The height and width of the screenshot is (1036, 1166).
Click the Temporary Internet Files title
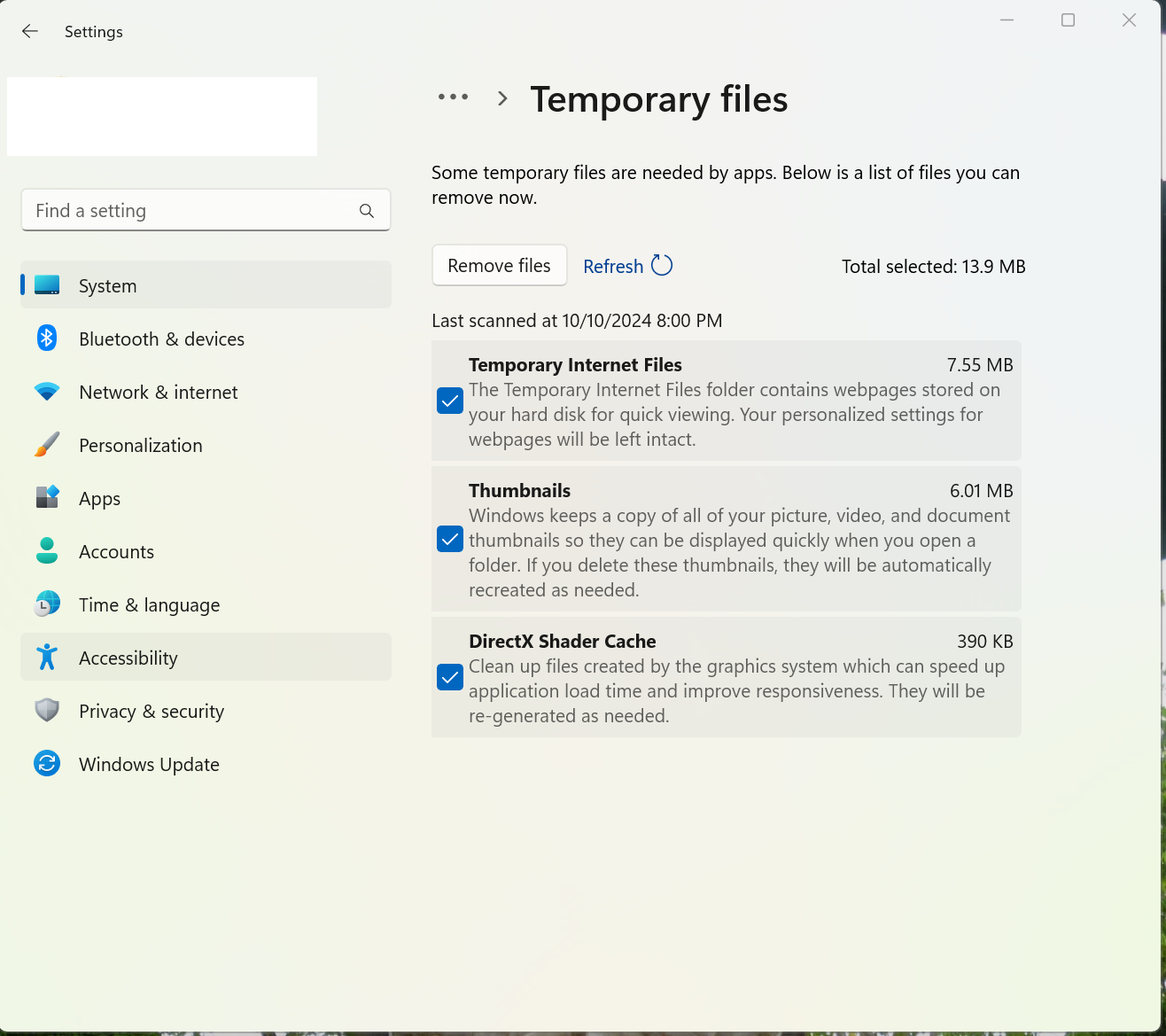click(x=575, y=364)
